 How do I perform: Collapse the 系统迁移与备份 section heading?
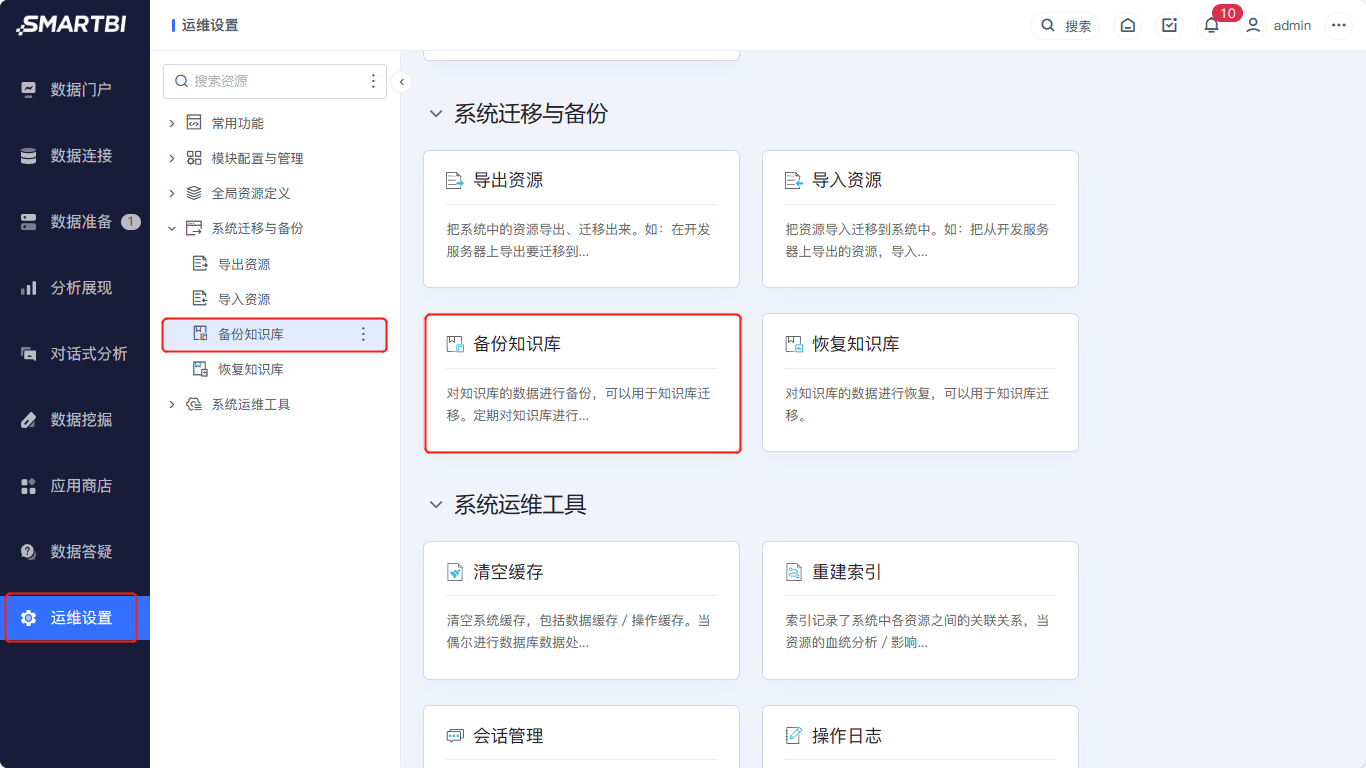point(435,114)
